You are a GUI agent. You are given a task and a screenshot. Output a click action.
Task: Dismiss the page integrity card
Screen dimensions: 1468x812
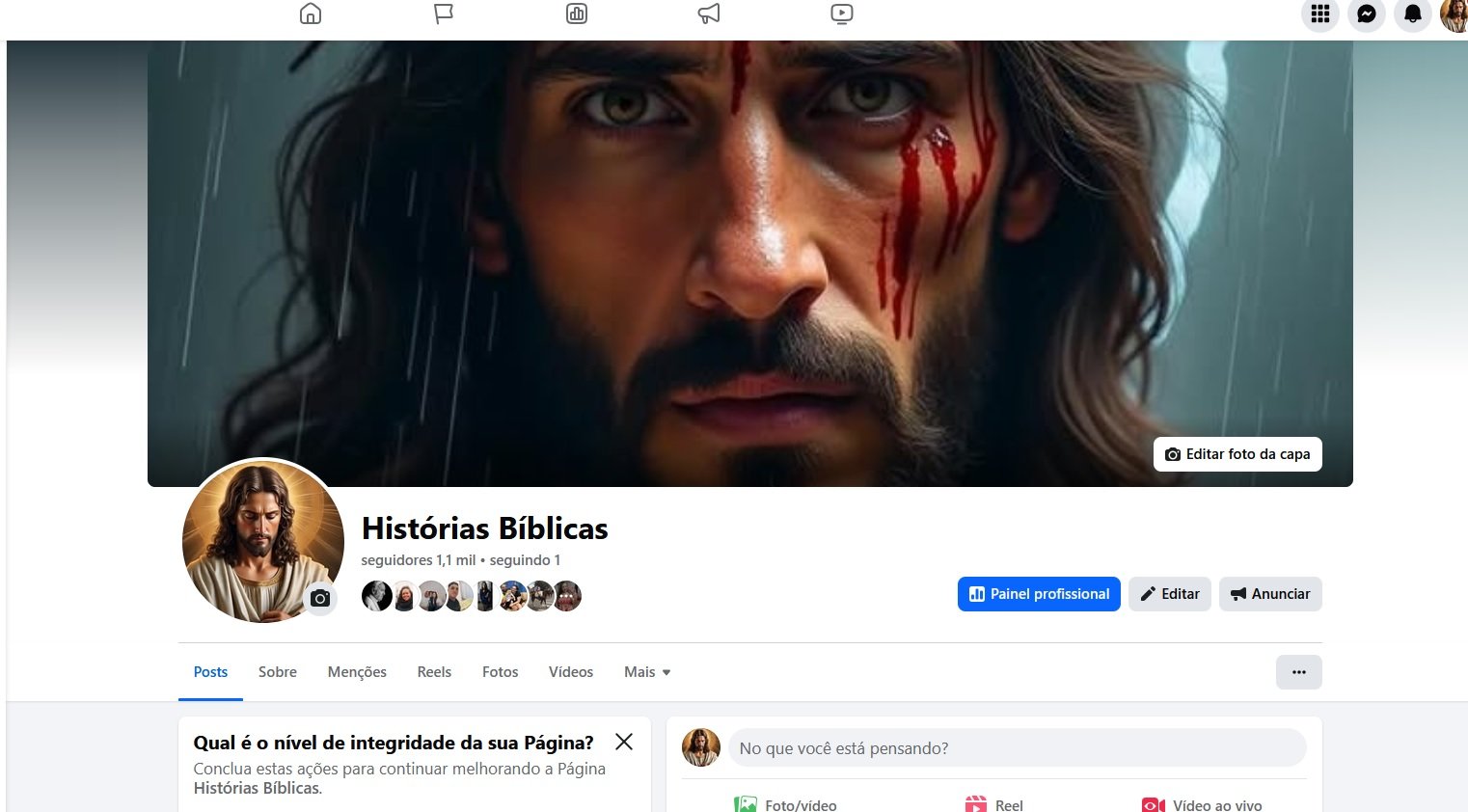pos(624,742)
